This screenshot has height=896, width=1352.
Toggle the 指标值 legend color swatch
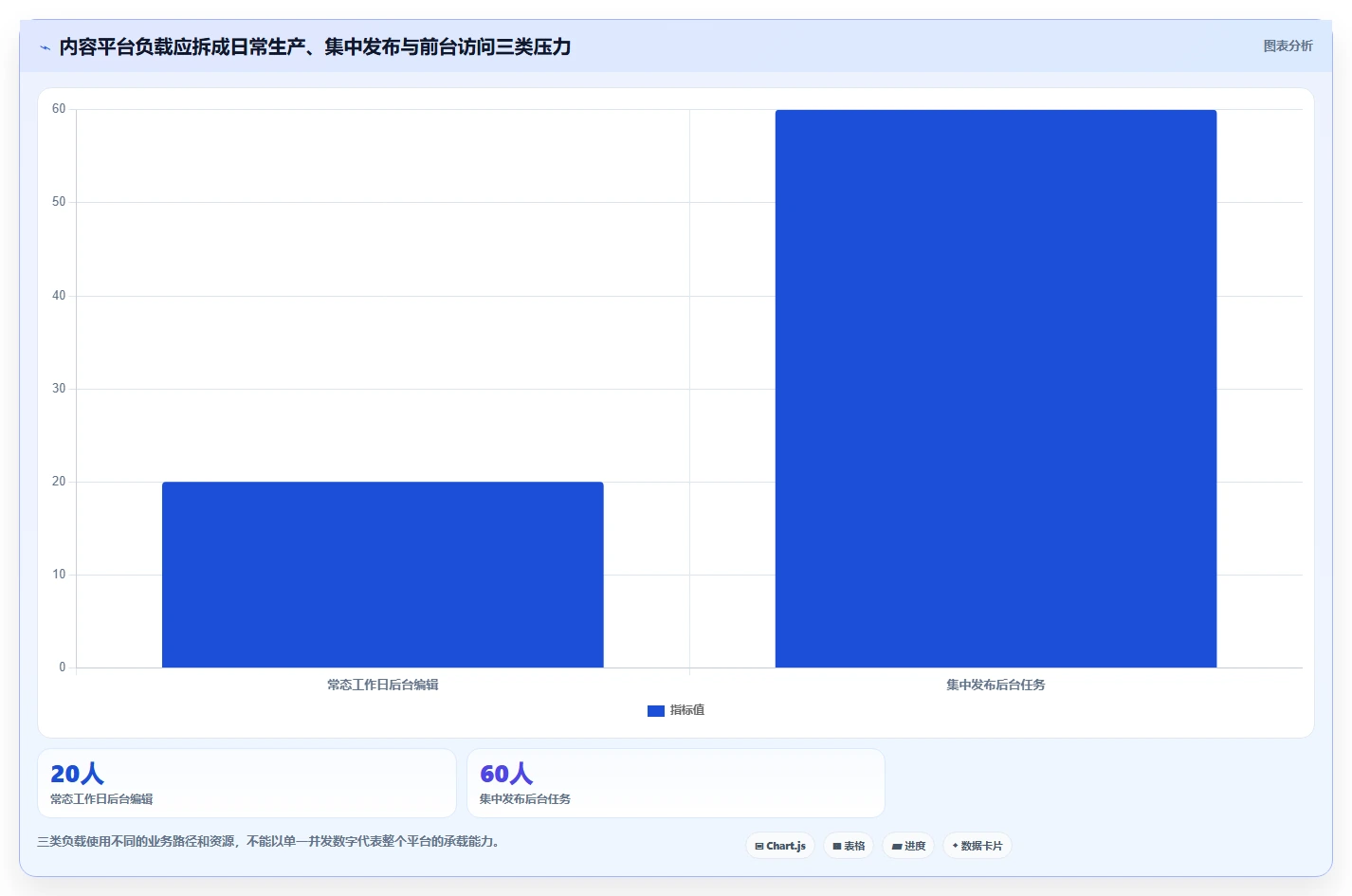tap(655, 710)
